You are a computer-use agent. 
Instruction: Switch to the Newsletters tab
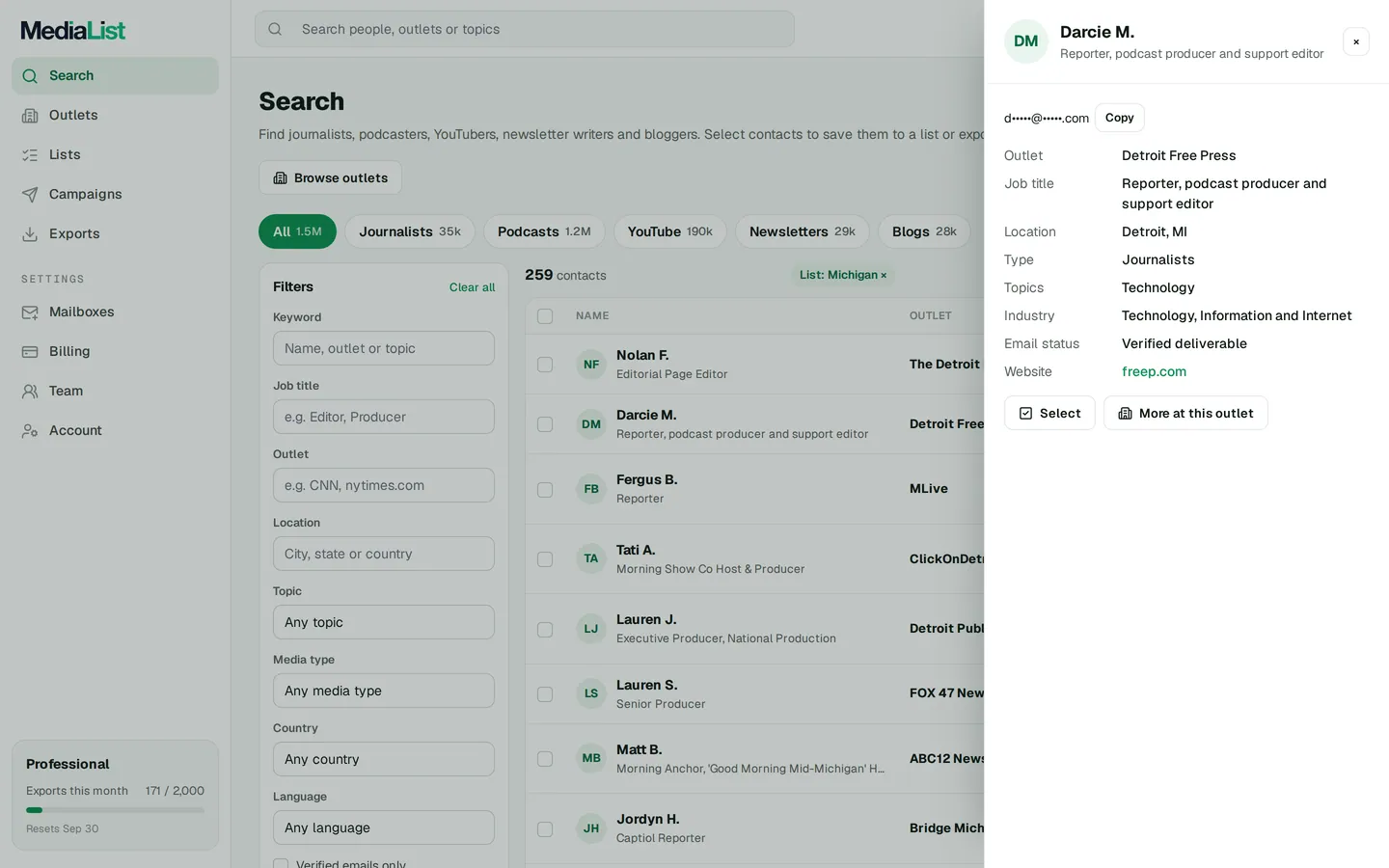[x=803, y=231]
